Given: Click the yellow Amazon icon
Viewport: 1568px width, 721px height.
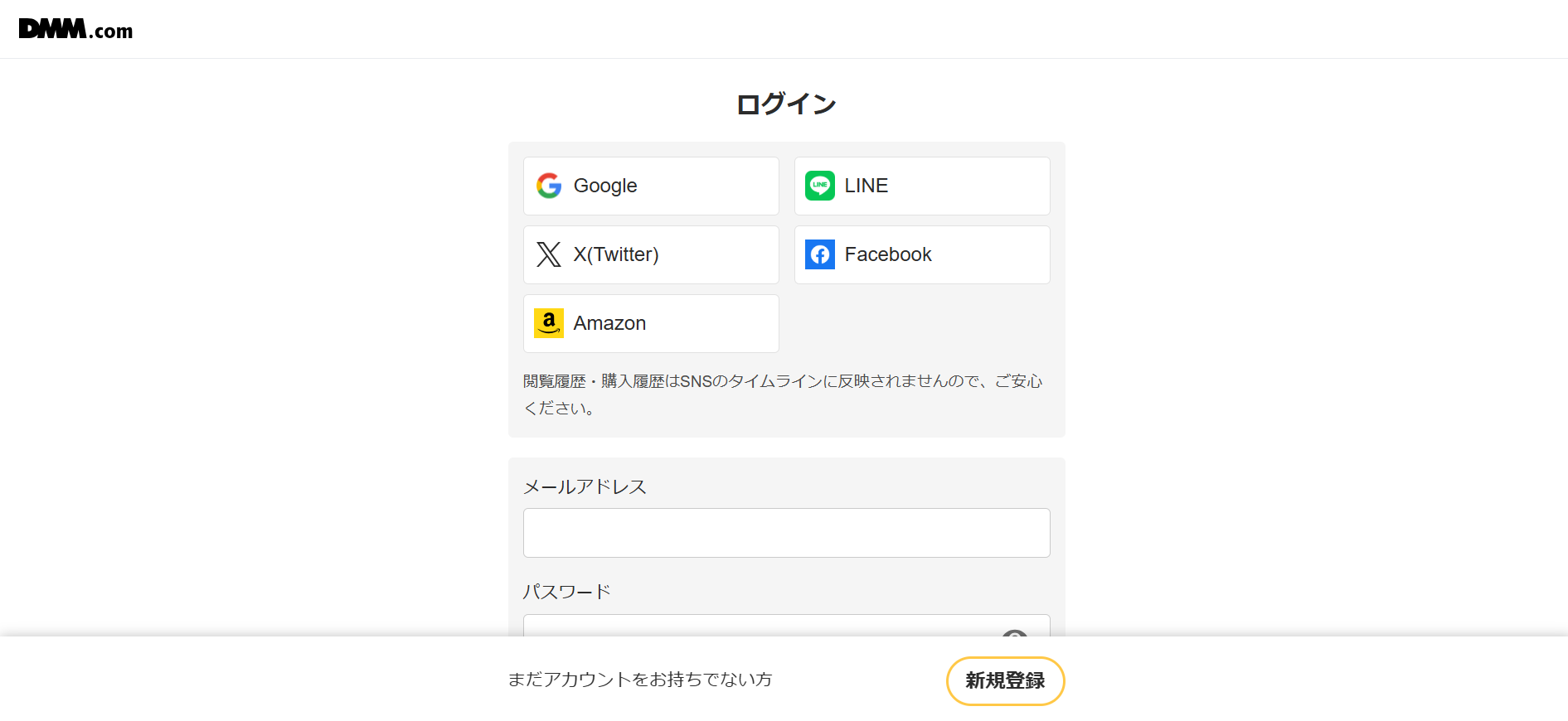Looking at the screenshot, I should pos(549,323).
